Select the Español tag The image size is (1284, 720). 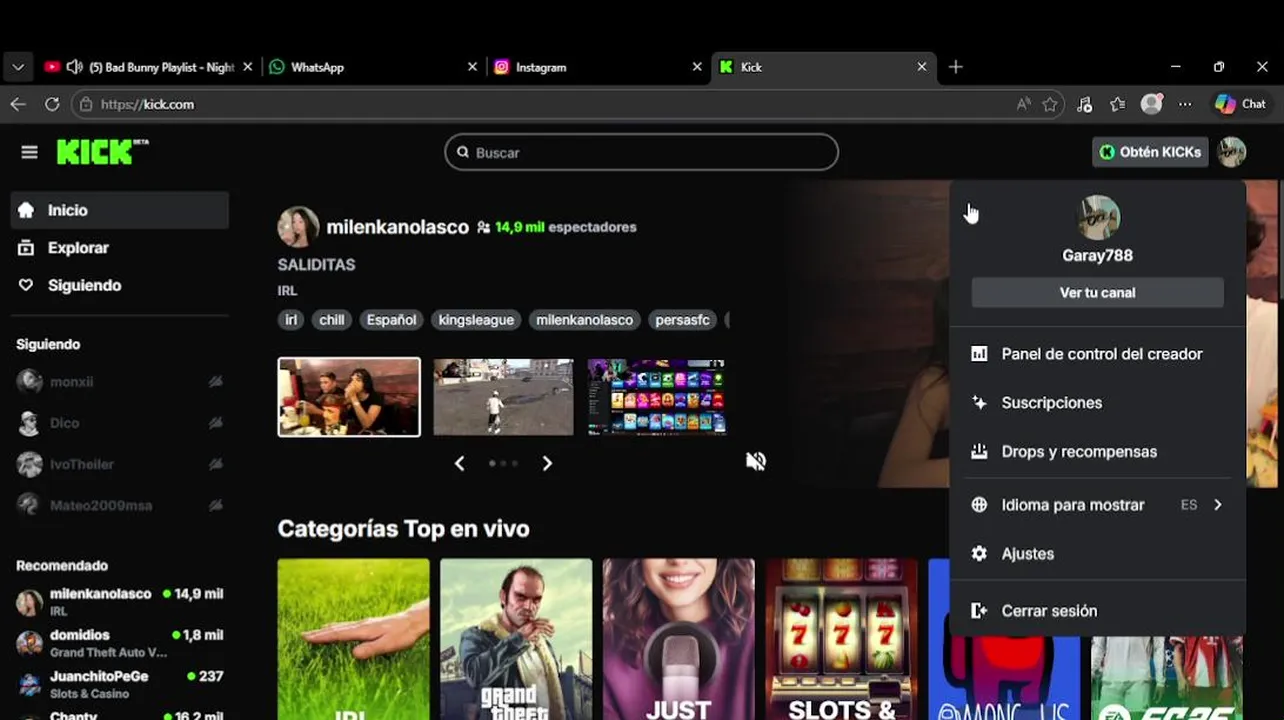[x=391, y=320]
